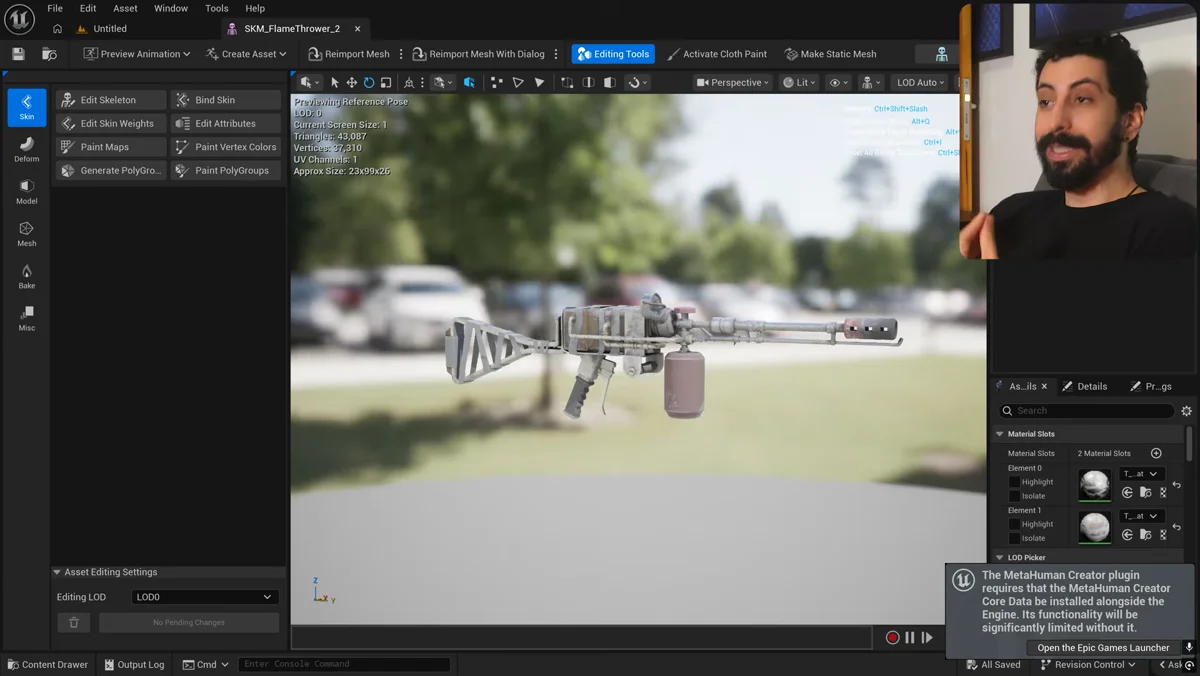
Task: Use selected asset arrow for Element 1
Action: 1128,534
